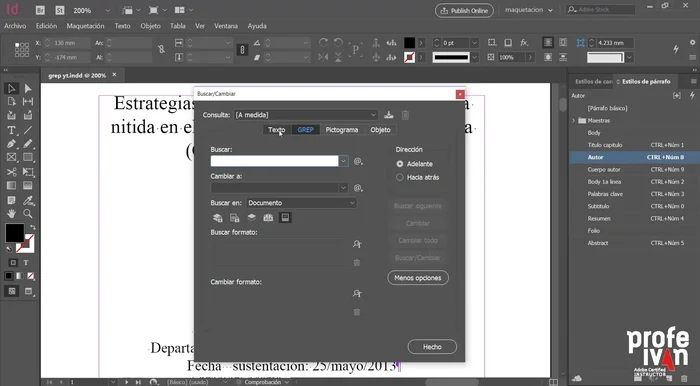Click stroke none swatch in control bar
Viewport: 700px width, 386px height.
(409, 57)
